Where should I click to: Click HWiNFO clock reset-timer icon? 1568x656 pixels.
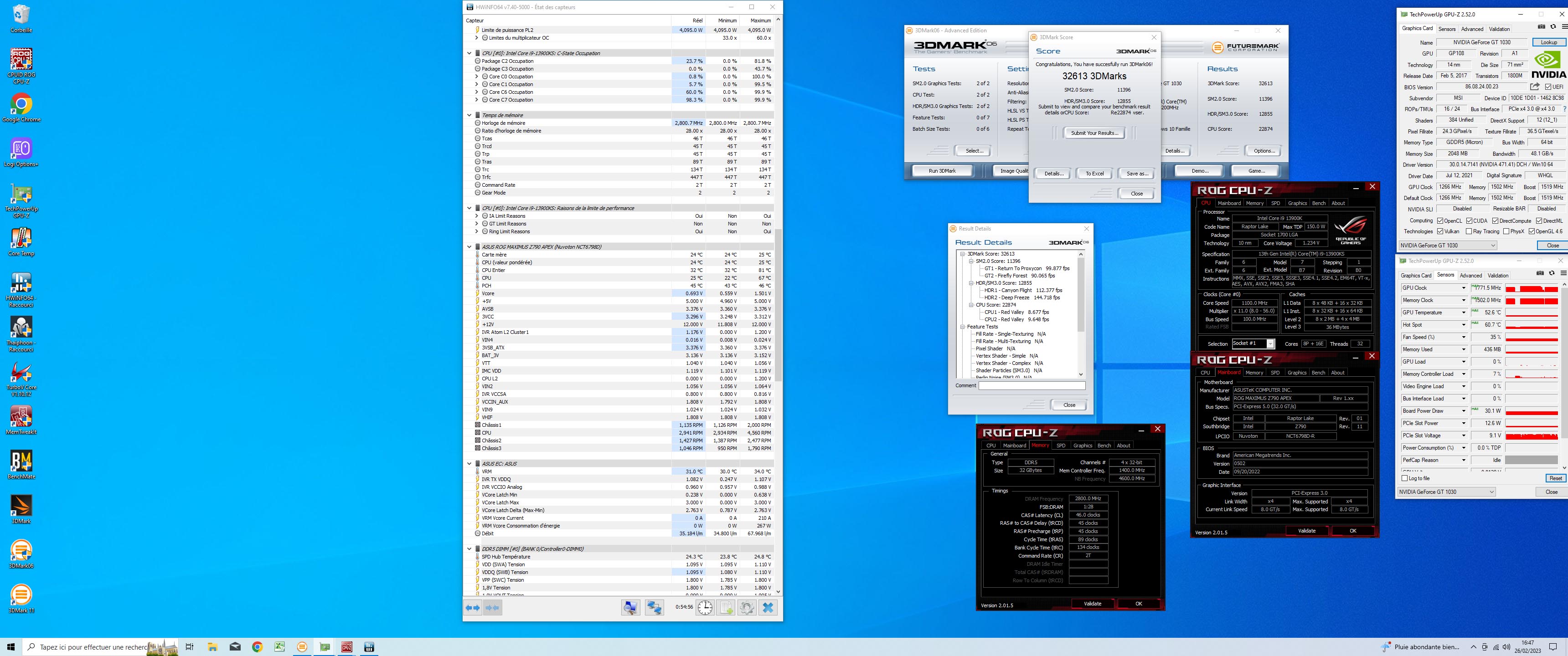[x=705, y=607]
